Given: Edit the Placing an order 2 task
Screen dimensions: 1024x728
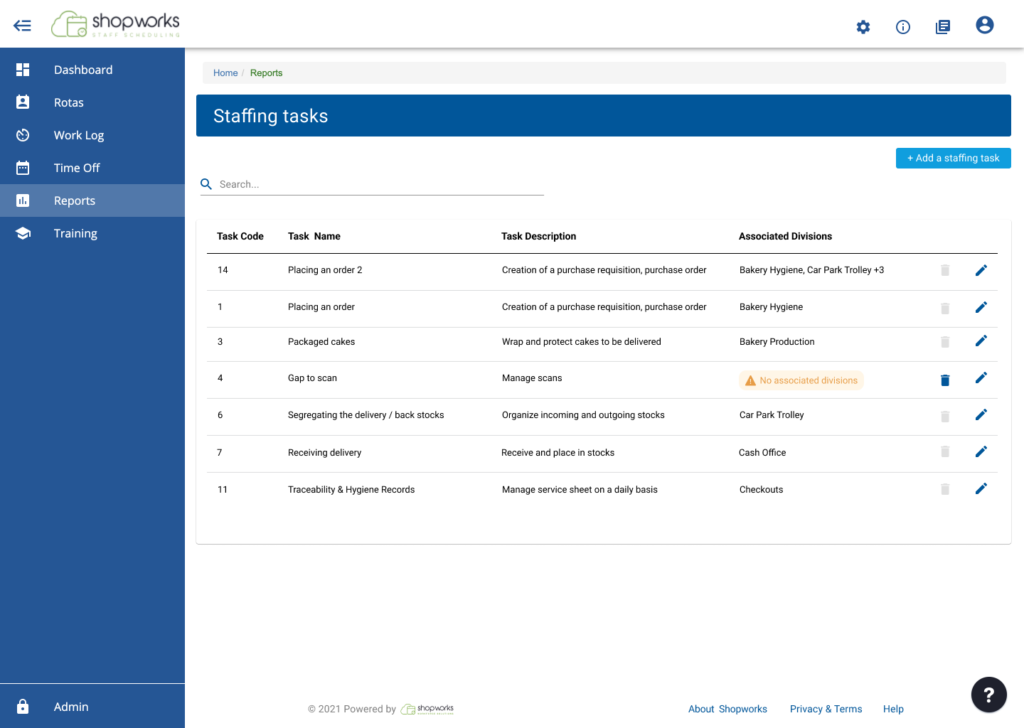Looking at the screenshot, I should click(x=981, y=270).
